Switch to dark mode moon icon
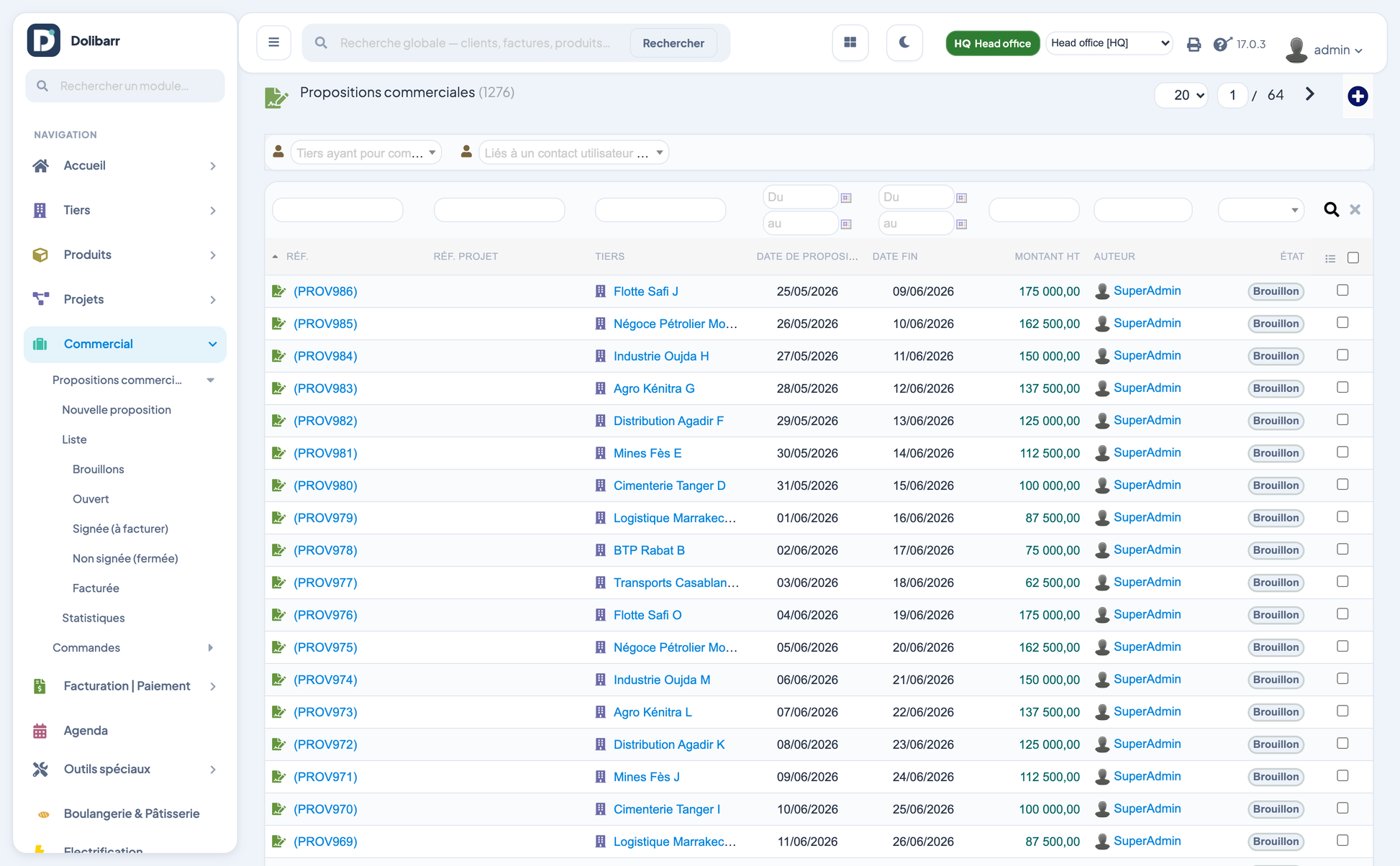Viewport: 1400px width, 866px height. [x=905, y=42]
